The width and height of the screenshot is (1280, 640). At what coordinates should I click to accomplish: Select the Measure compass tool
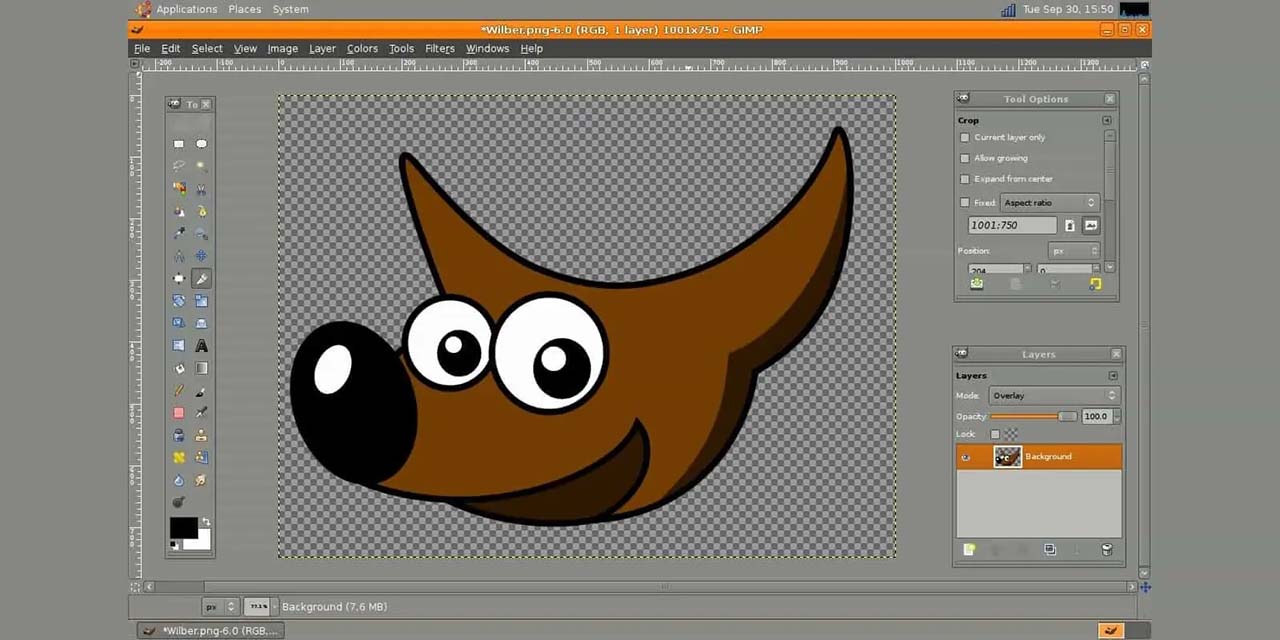point(178,255)
